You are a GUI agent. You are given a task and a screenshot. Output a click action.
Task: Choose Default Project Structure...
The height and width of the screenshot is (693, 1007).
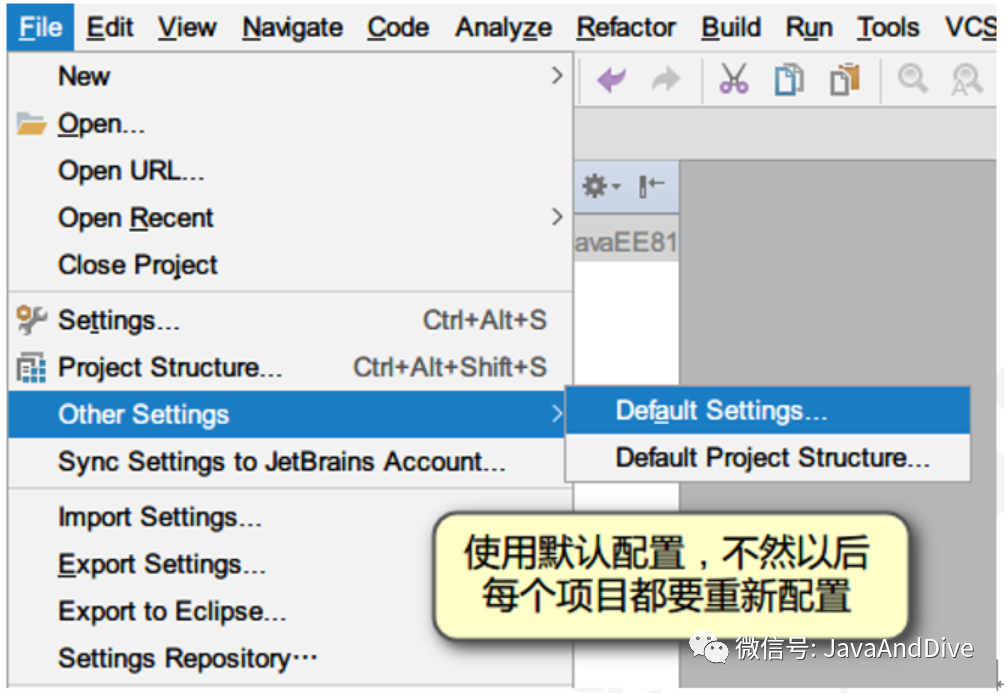coord(767,458)
